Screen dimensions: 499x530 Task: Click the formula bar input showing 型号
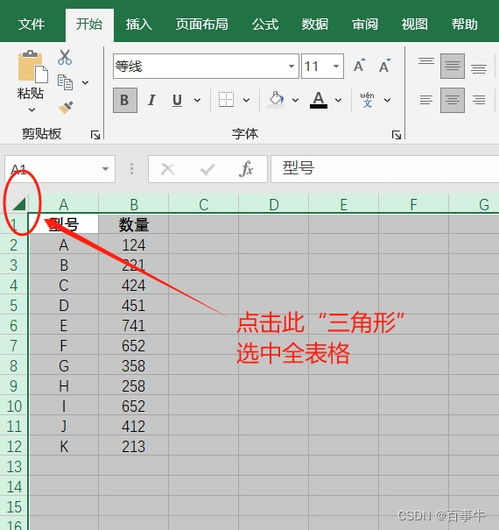click(x=385, y=169)
